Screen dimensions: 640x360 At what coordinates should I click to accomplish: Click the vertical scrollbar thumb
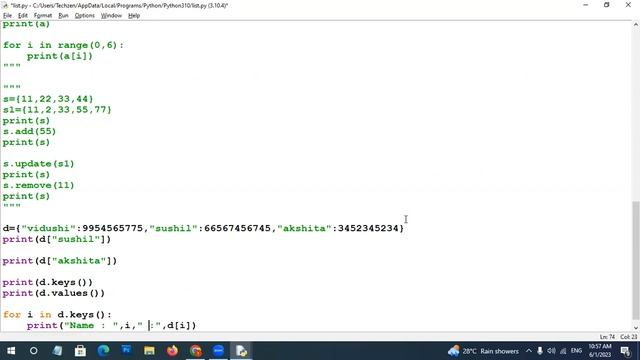click(636, 260)
